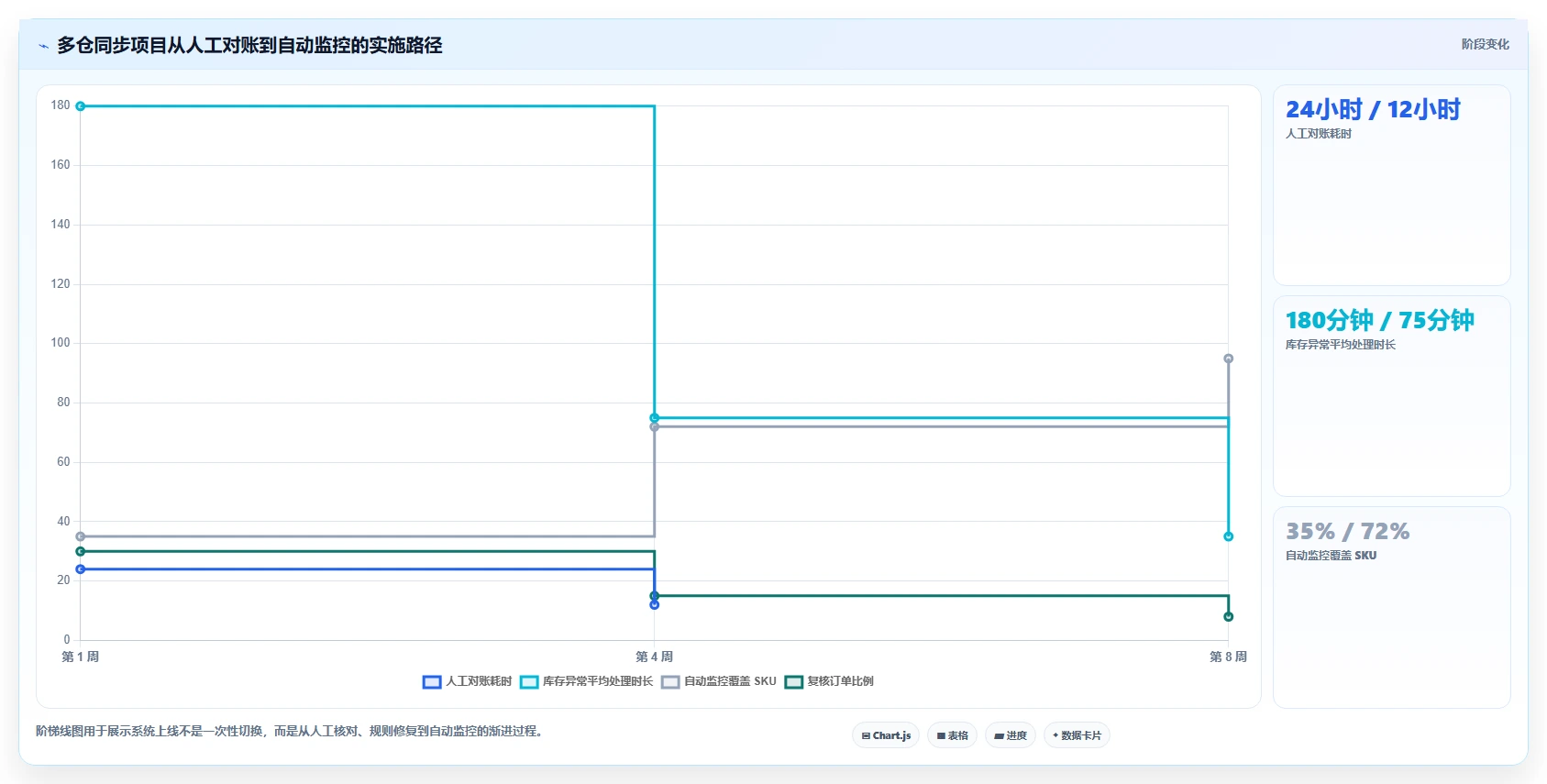
Task: Click the cyan data point at 75 on 第 4 周
Action: coord(655,418)
